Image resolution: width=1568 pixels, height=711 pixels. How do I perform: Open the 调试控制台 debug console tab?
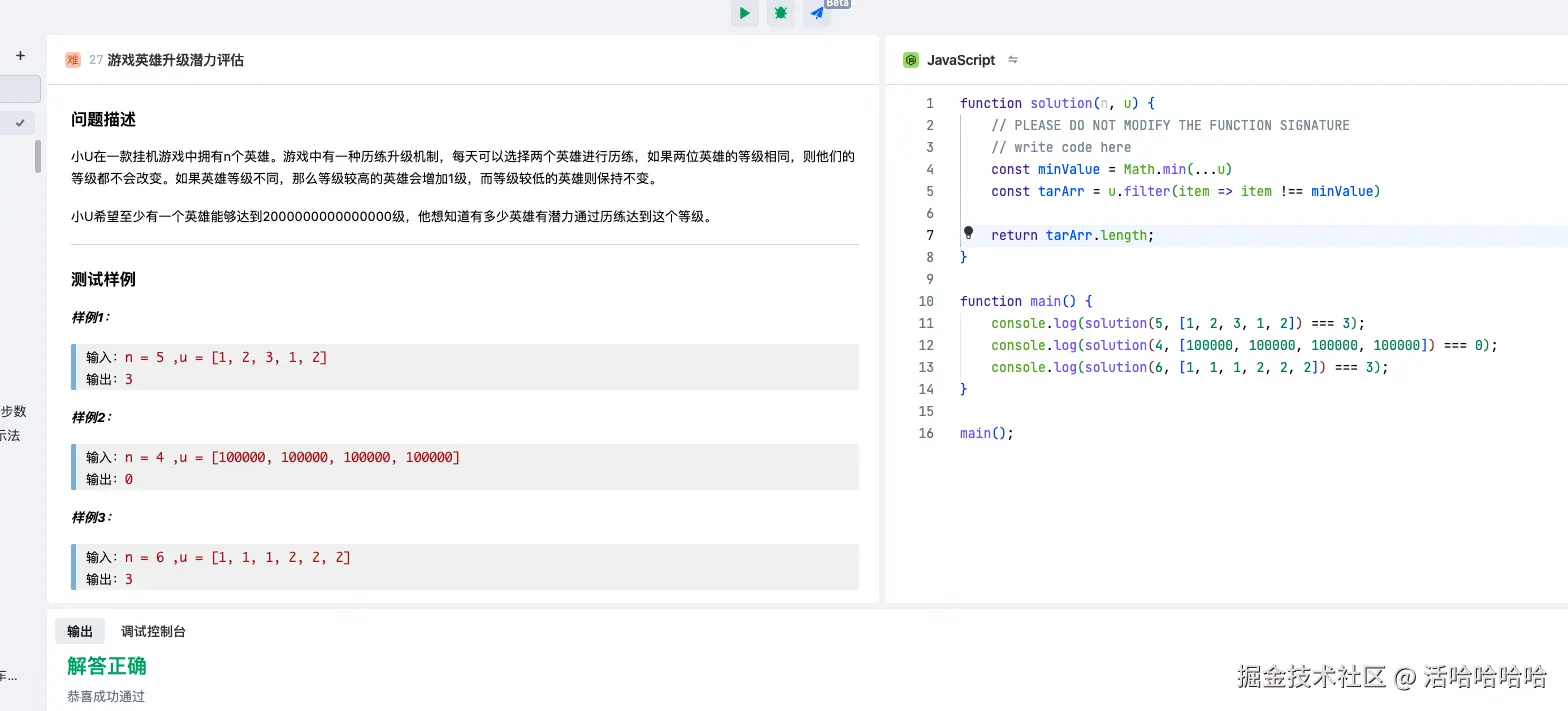click(x=153, y=631)
